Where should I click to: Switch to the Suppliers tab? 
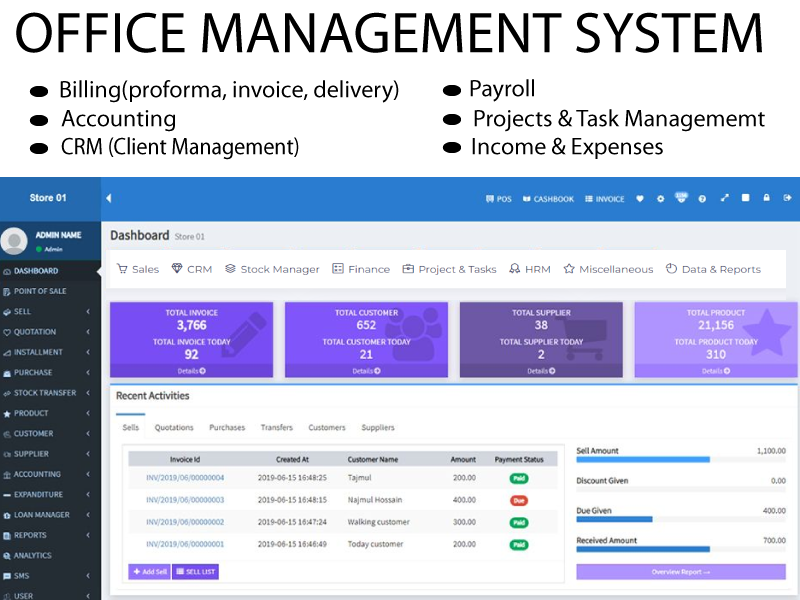point(378,427)
